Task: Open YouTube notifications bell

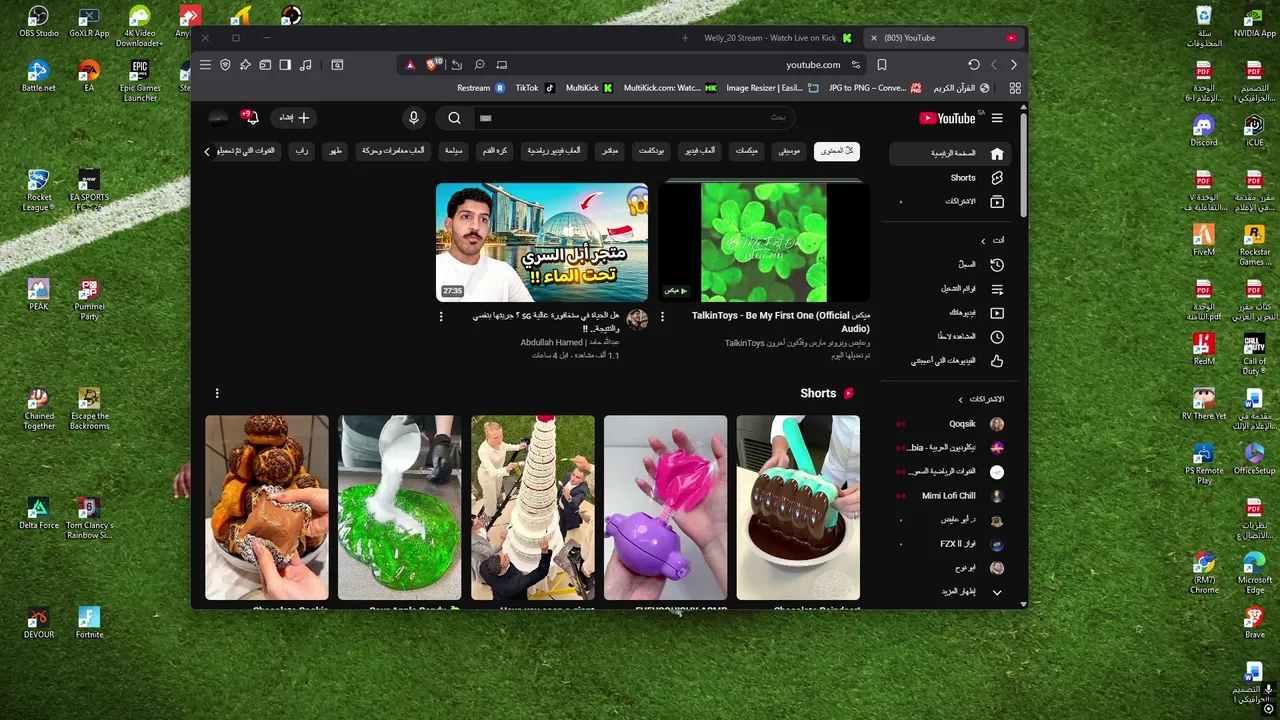Action: [x=250, y=118]
